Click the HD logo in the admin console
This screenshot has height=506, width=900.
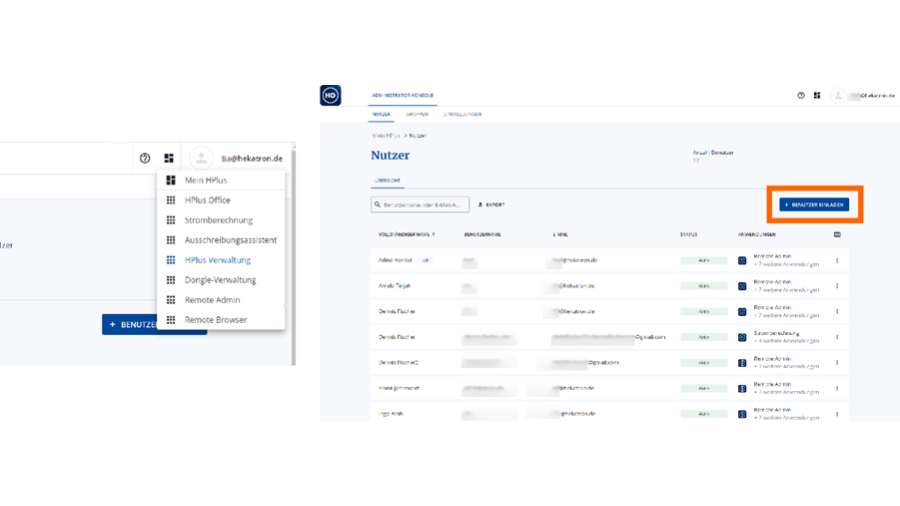330,95
